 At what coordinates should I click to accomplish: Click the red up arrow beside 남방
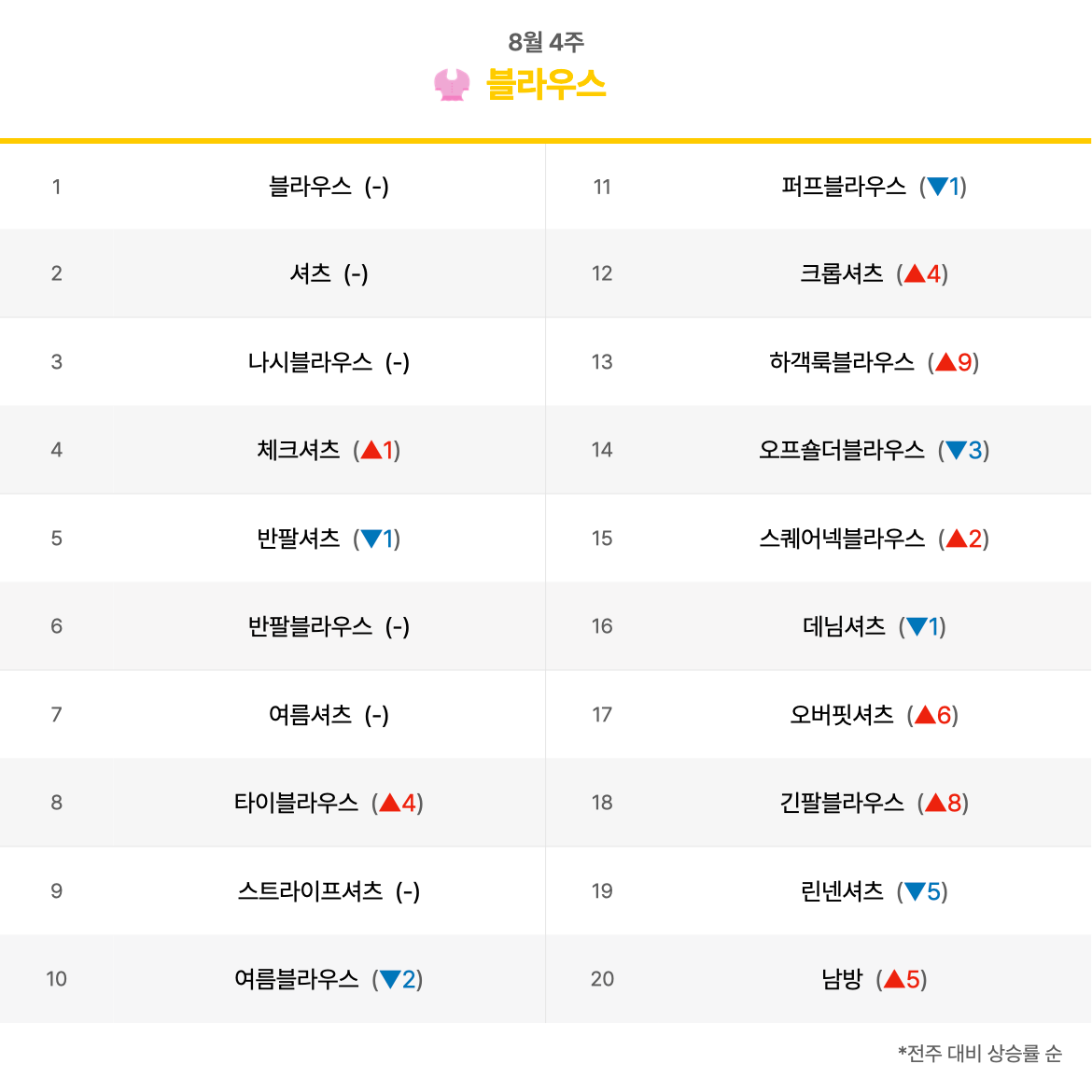(x=894, y=979)
